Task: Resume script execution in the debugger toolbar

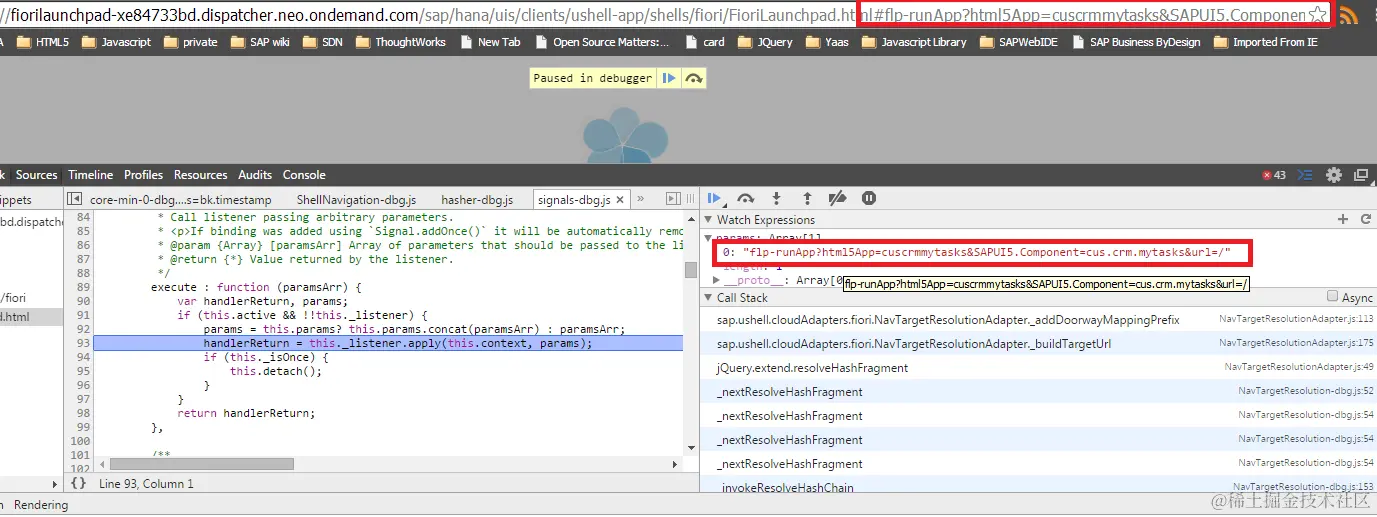Action: click(x=715, y=198)
